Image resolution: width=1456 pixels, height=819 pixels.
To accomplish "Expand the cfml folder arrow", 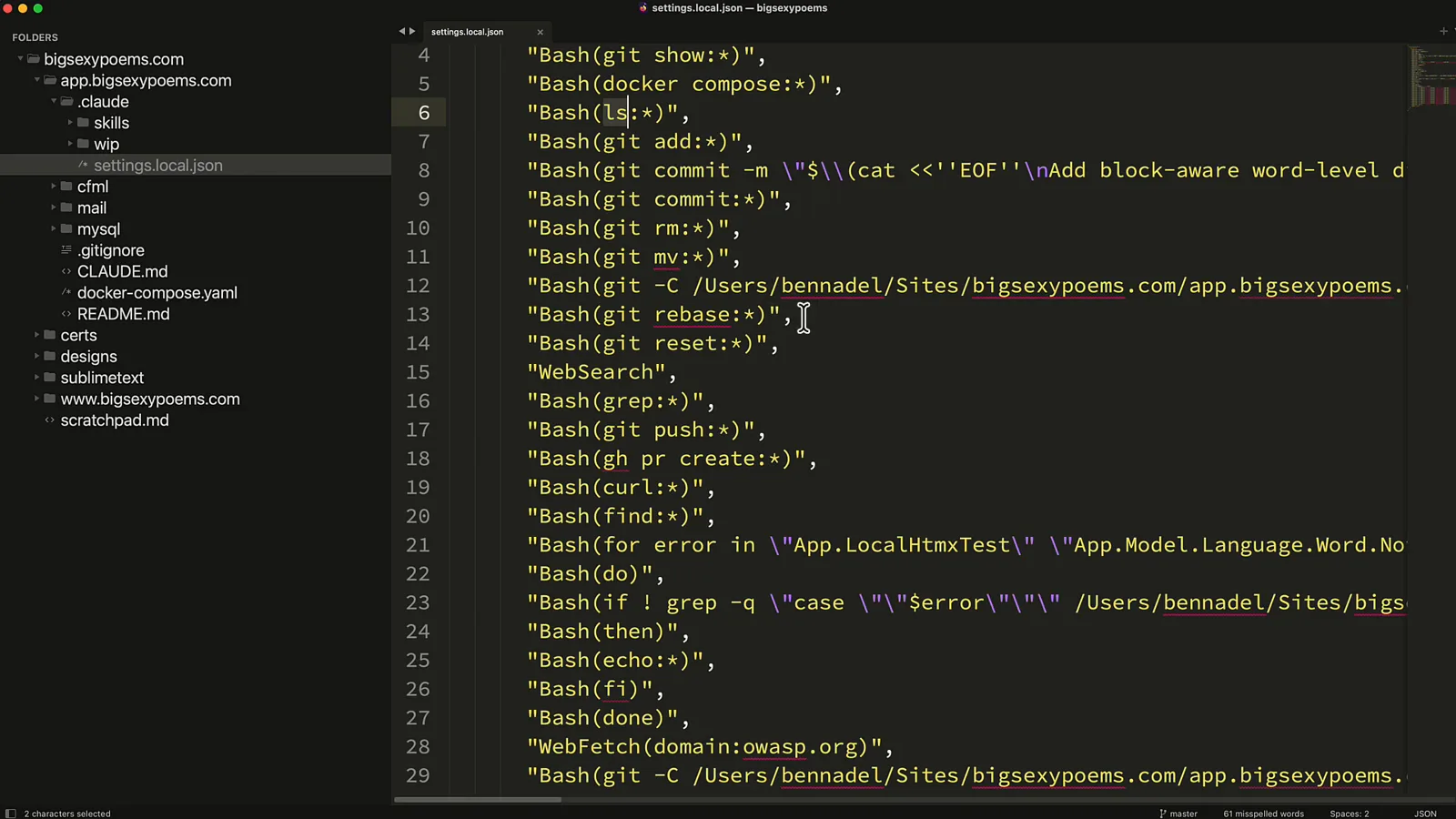I will (54, 187).
